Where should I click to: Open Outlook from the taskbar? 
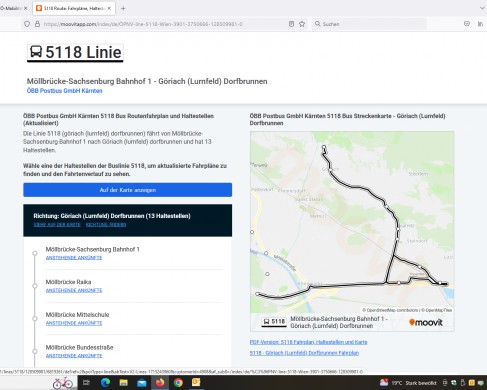tap(196, 383)
